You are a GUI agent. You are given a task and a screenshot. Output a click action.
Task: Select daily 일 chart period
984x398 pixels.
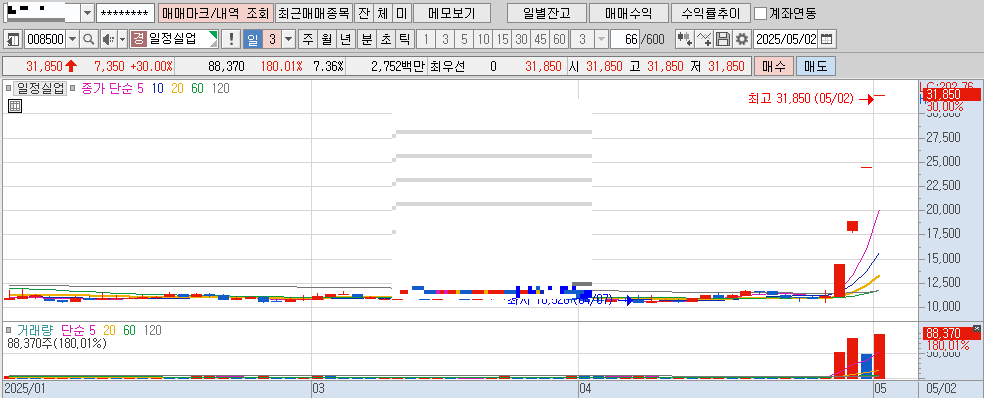252,40
